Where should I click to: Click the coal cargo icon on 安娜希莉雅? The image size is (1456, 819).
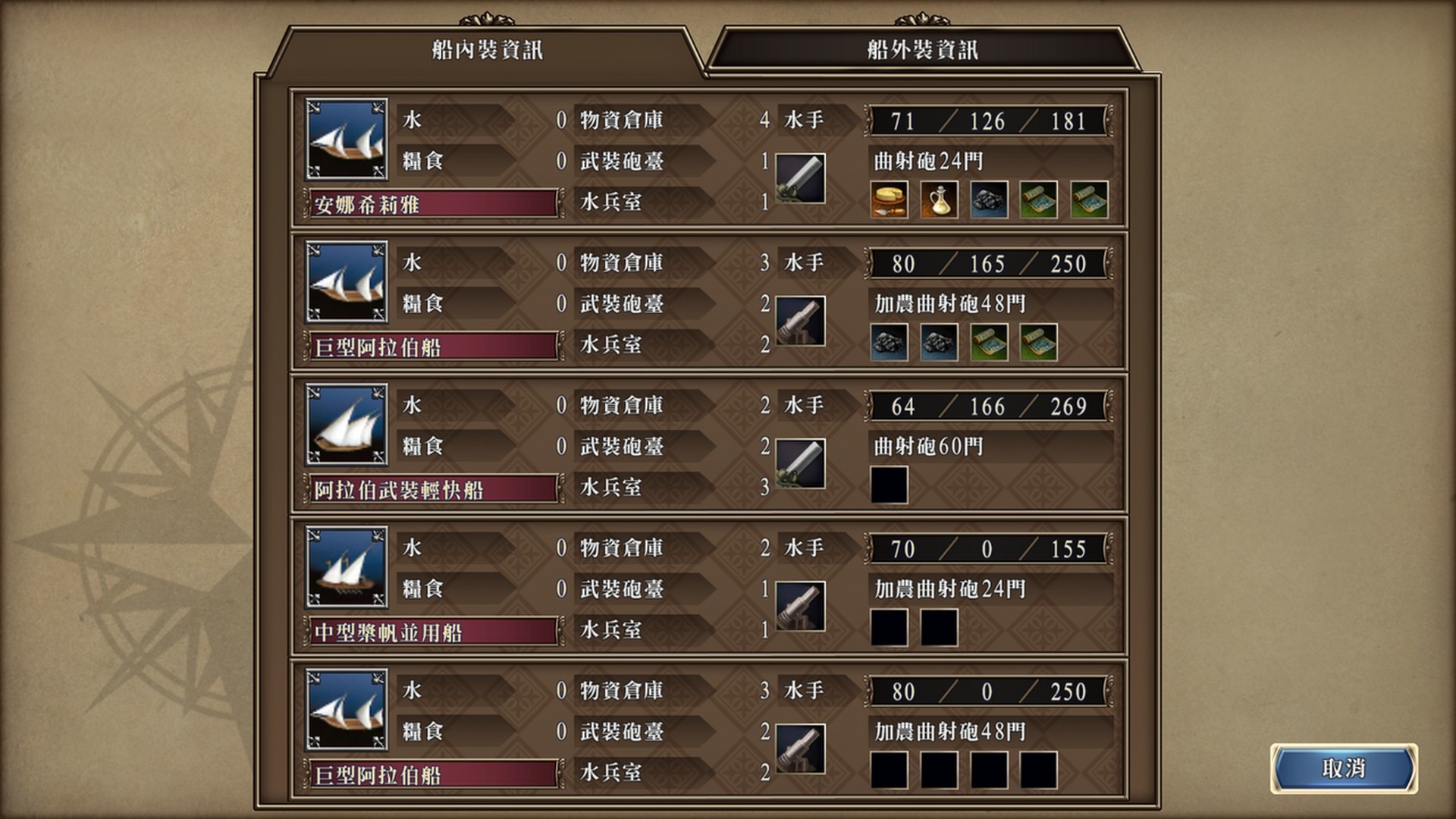989,200
